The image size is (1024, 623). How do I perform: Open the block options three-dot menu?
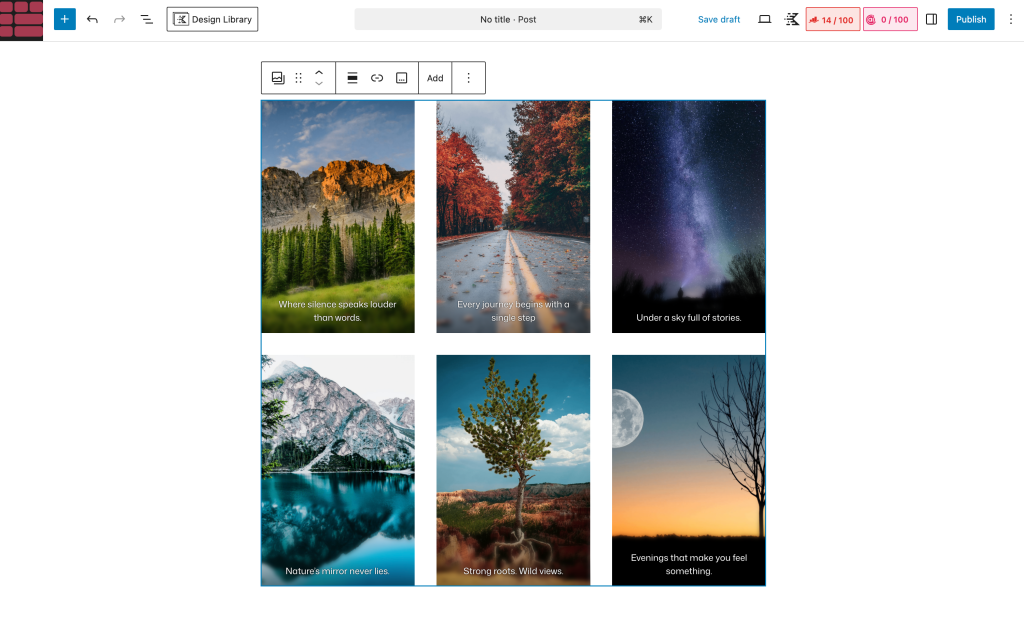[x=468, y=78]
